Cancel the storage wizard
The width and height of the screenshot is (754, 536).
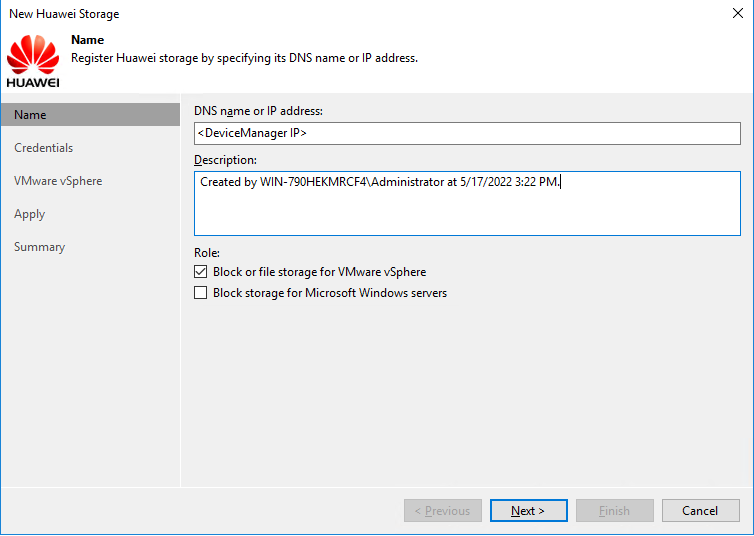701,511
